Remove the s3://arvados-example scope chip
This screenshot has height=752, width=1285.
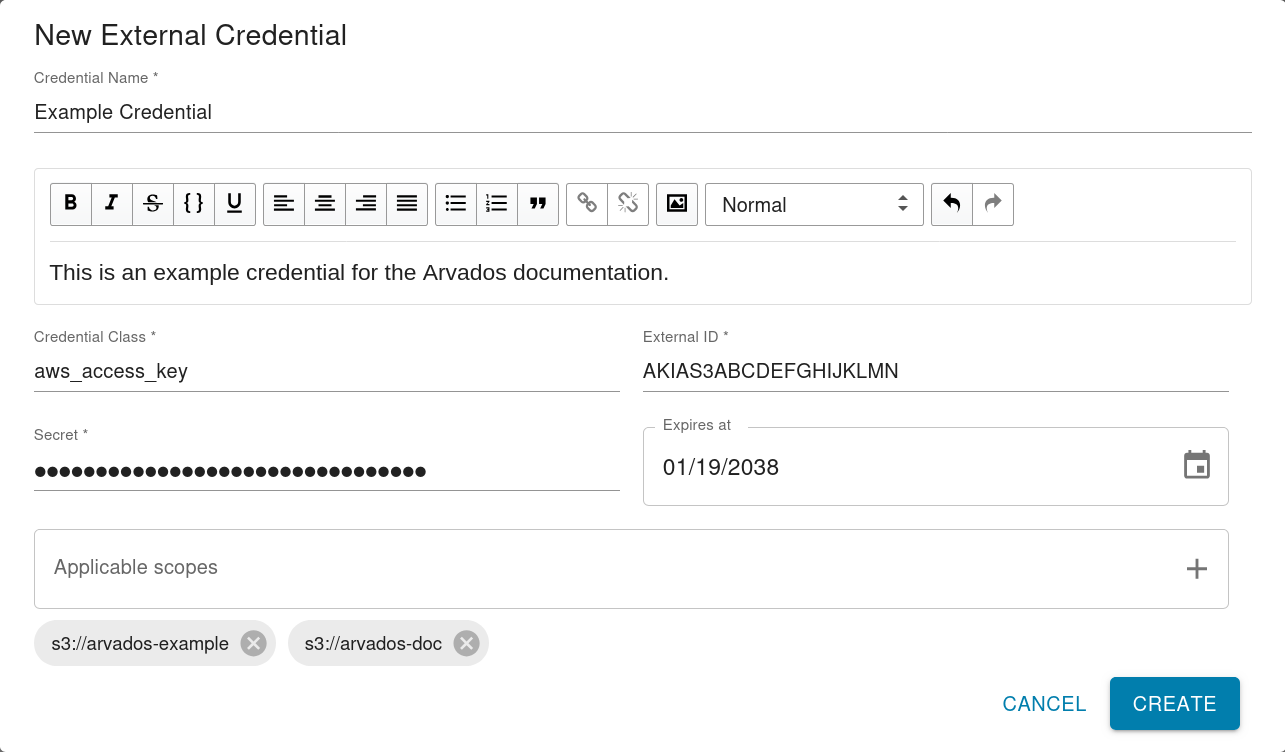(x=254, y=643)
